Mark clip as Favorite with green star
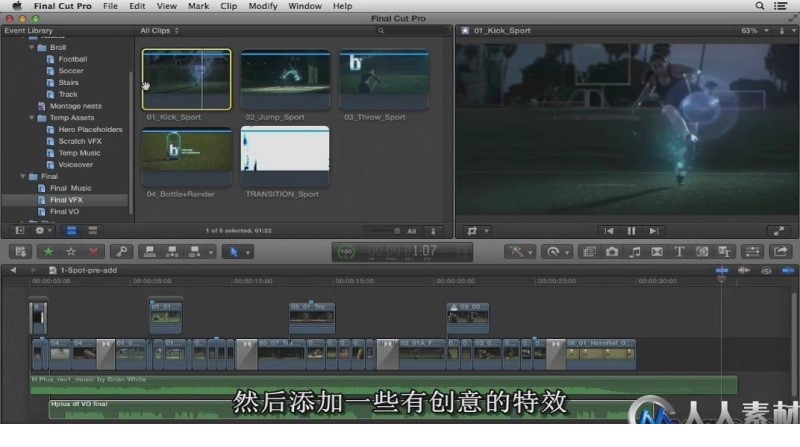Viewport: 800px width, 447px height. tap(48, 252)
